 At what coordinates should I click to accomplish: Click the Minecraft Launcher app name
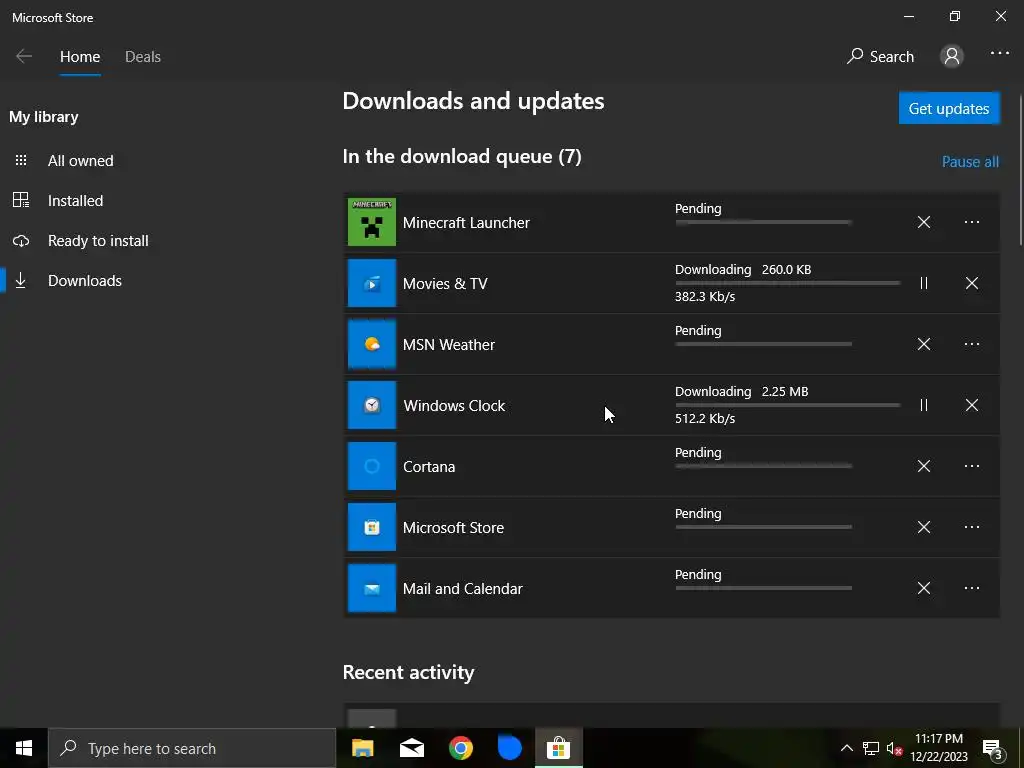[466, 223]
